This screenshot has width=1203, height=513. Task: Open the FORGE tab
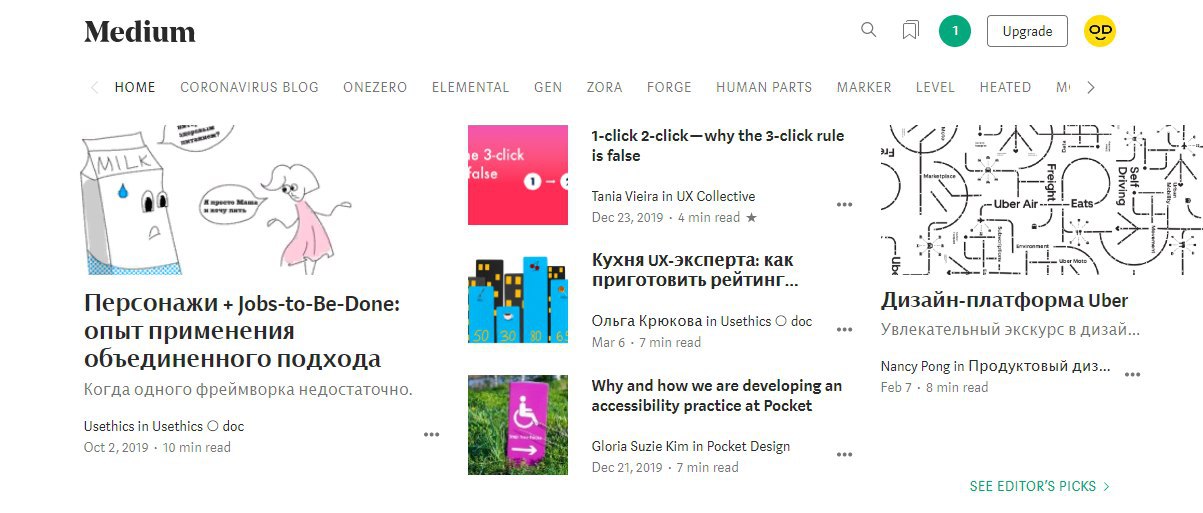click(x=669, y=87)
